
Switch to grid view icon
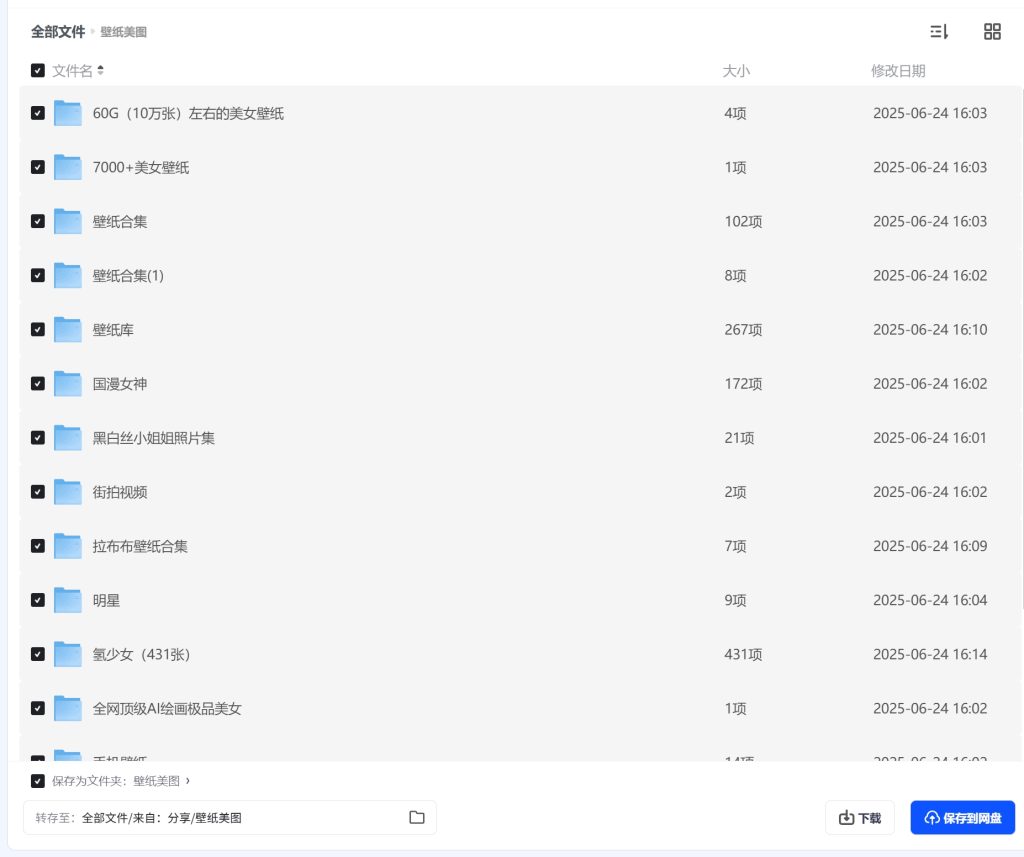coord(992,31)
